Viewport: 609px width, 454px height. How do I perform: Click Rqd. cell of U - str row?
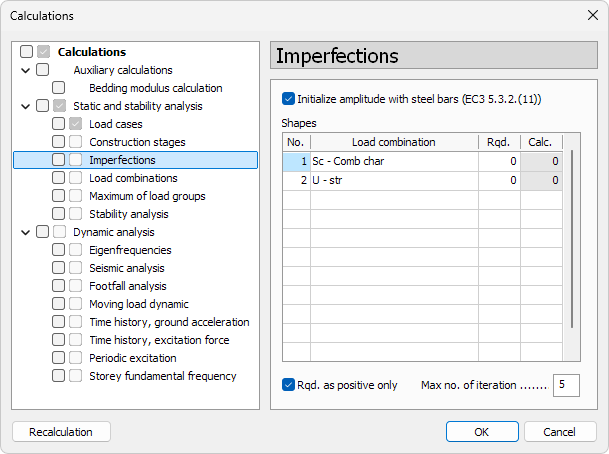498,180
